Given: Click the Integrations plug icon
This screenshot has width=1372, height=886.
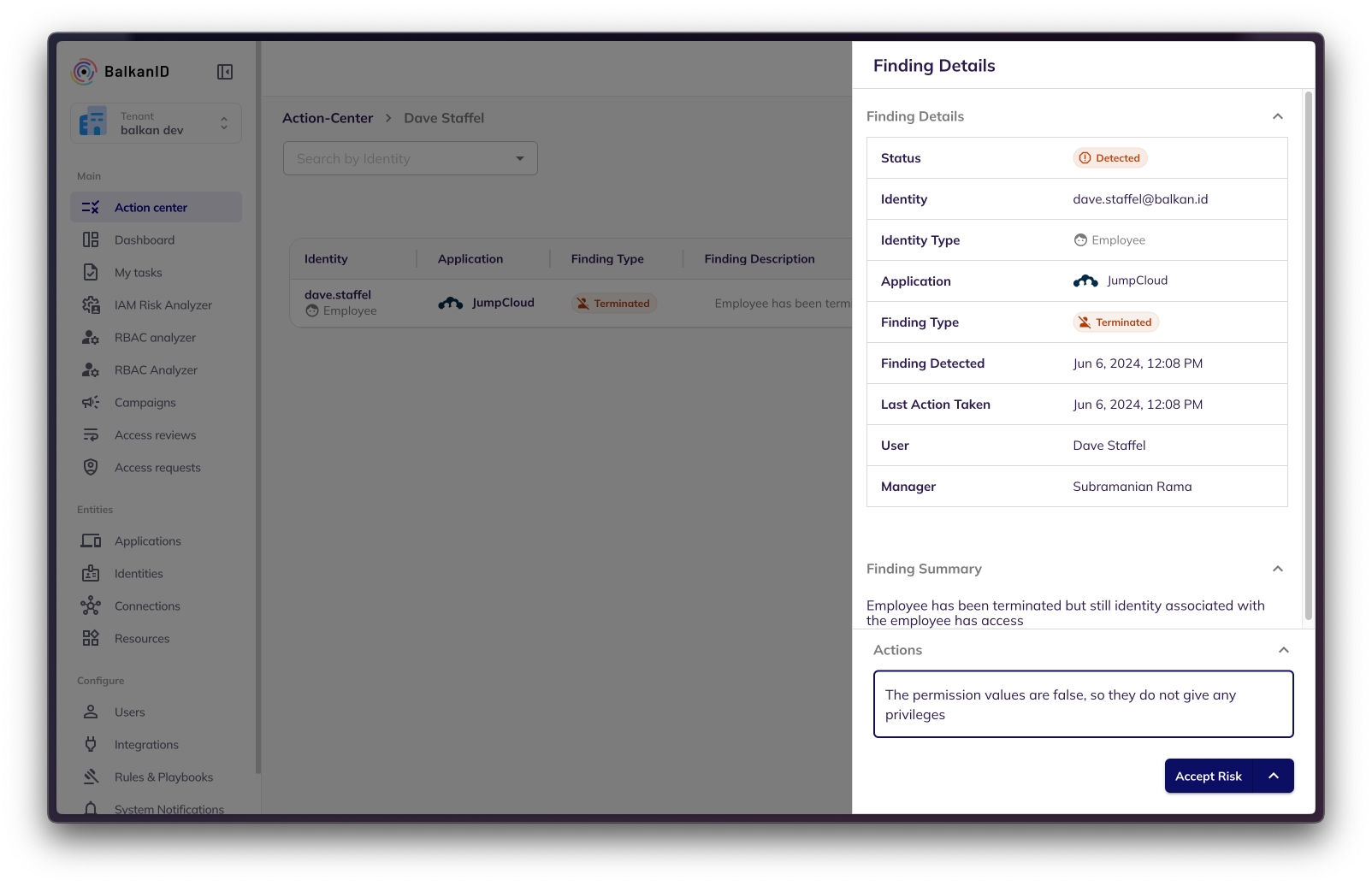Looking at the screenshot, I should [x=91, y=744].
